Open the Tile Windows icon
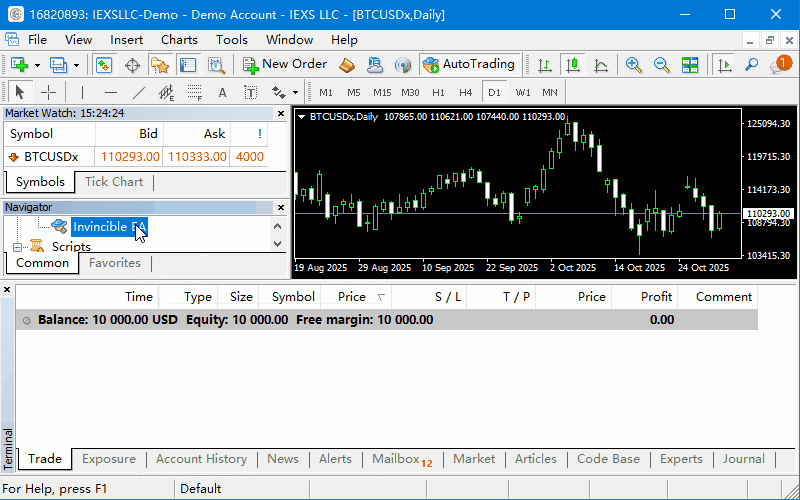The image size is (800, 500). click(x=690, y=65)
